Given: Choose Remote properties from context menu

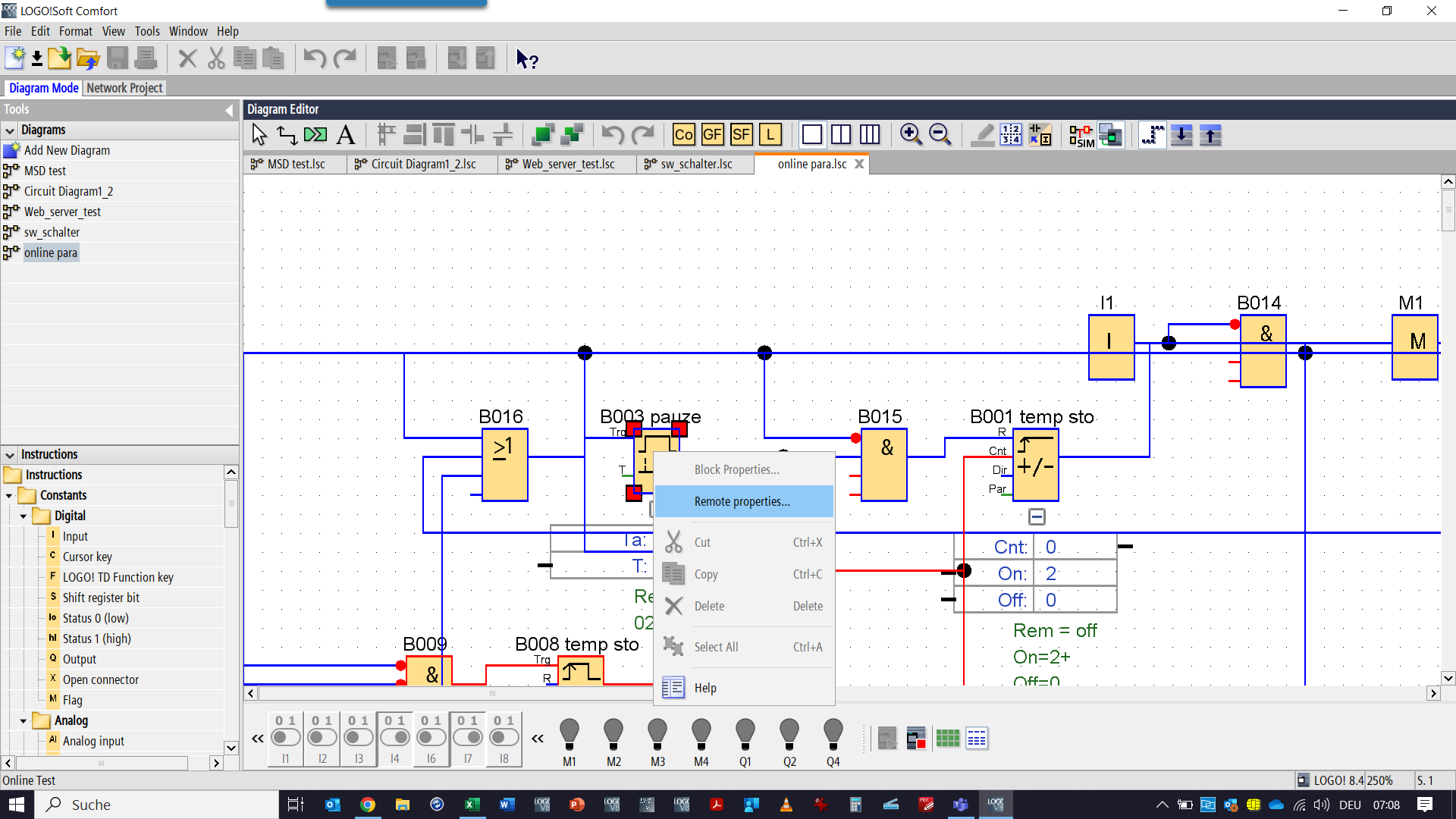Looking at the screenshot, I should [x=742, y=501].
